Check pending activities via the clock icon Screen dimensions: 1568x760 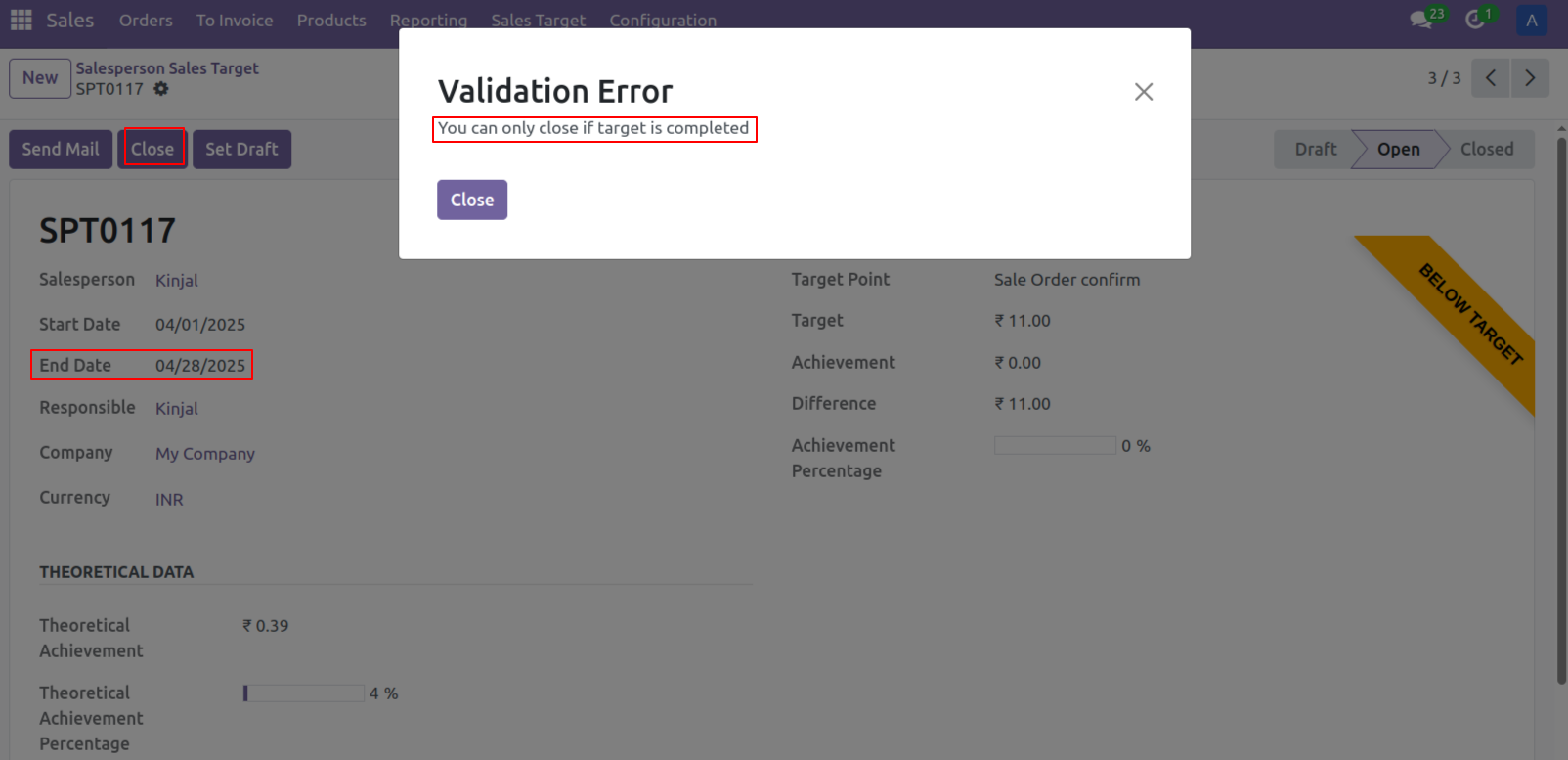(1476, 20)
